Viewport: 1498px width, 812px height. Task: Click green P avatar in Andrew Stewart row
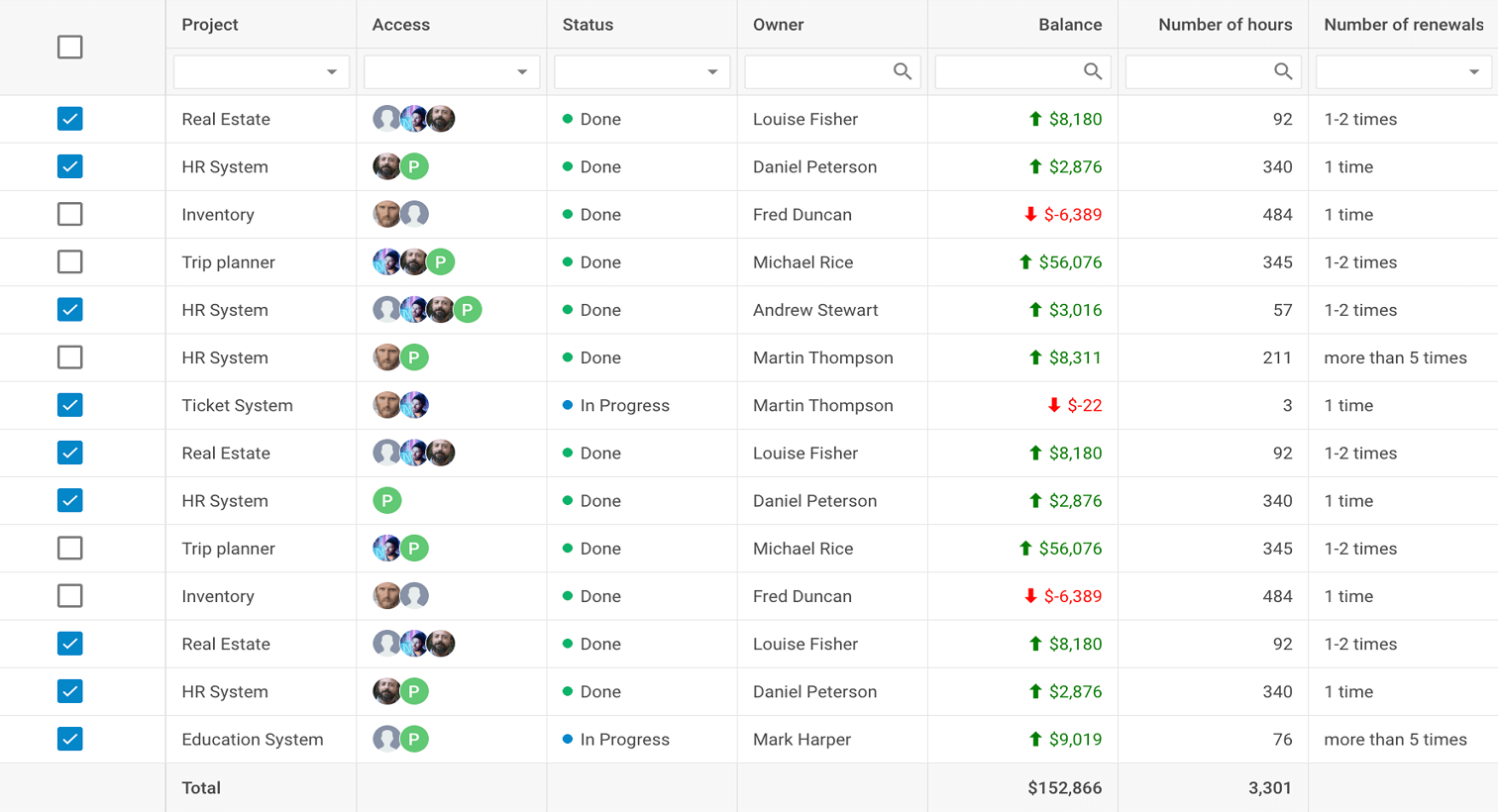tap(468, 310)
